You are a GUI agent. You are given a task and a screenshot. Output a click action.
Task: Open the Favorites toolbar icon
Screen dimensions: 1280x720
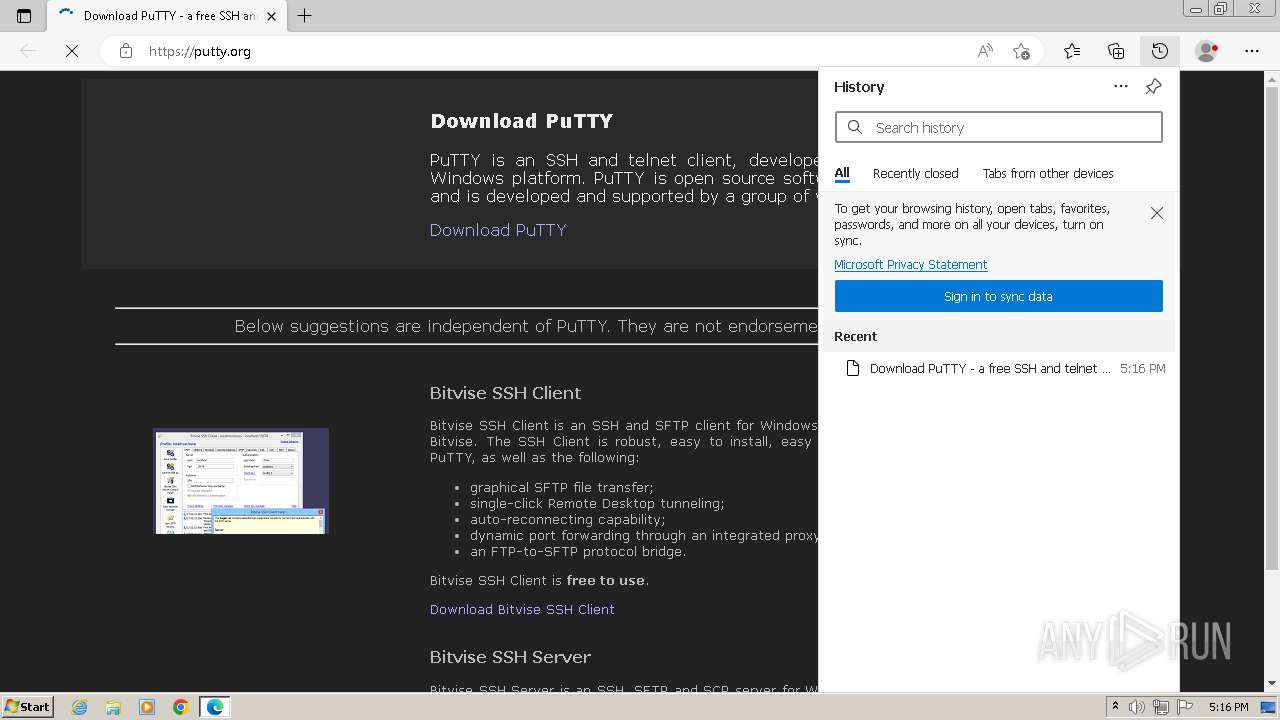coord(1072,51)
